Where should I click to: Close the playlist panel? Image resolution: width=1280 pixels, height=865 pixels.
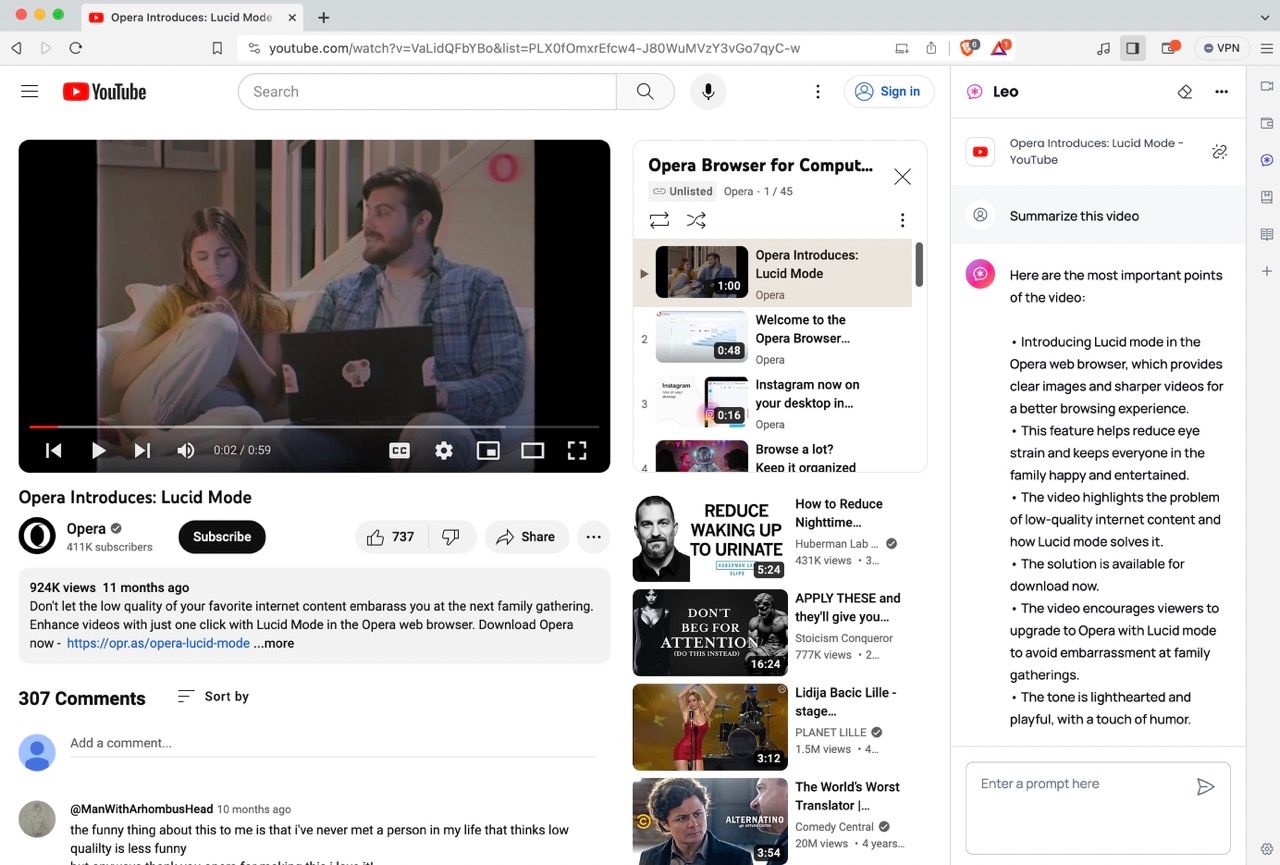902,177
